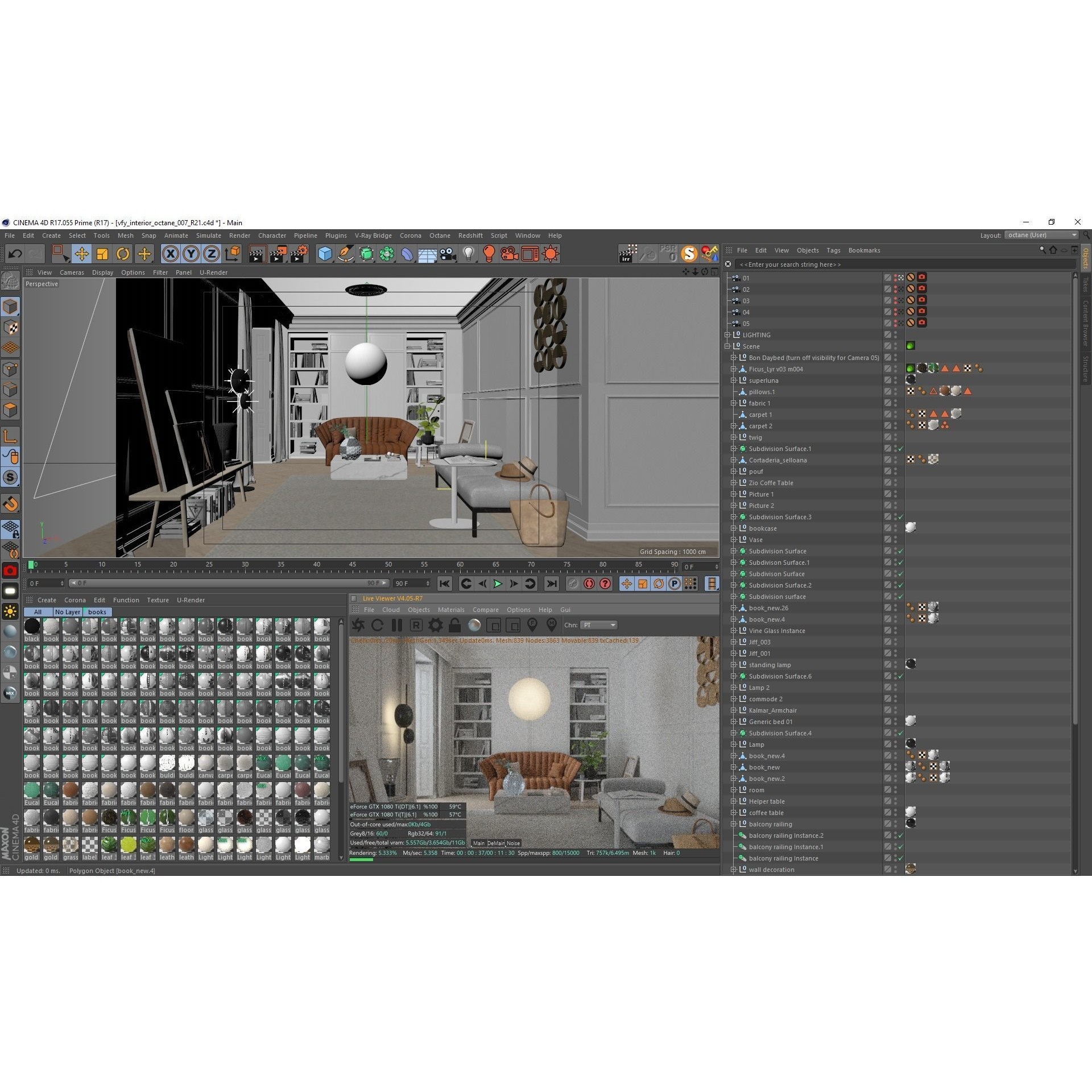Expand the wall decoration object
Viewport: 1092px width, 1092px height.
point(734,870)
